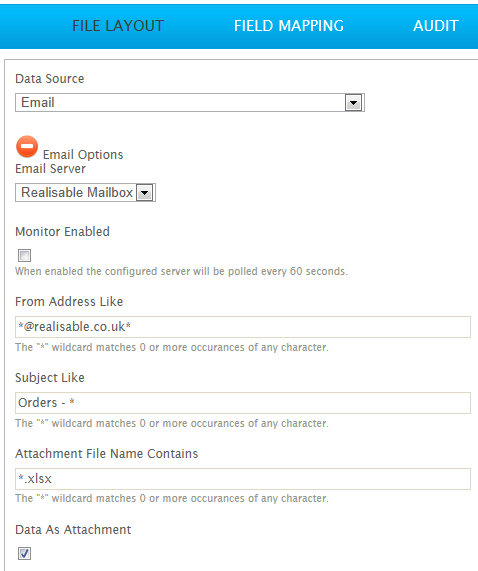The image size is (478, 571).
Task: Enable the Monitor Enabled checkbox
Action: [x=24, y=255]
